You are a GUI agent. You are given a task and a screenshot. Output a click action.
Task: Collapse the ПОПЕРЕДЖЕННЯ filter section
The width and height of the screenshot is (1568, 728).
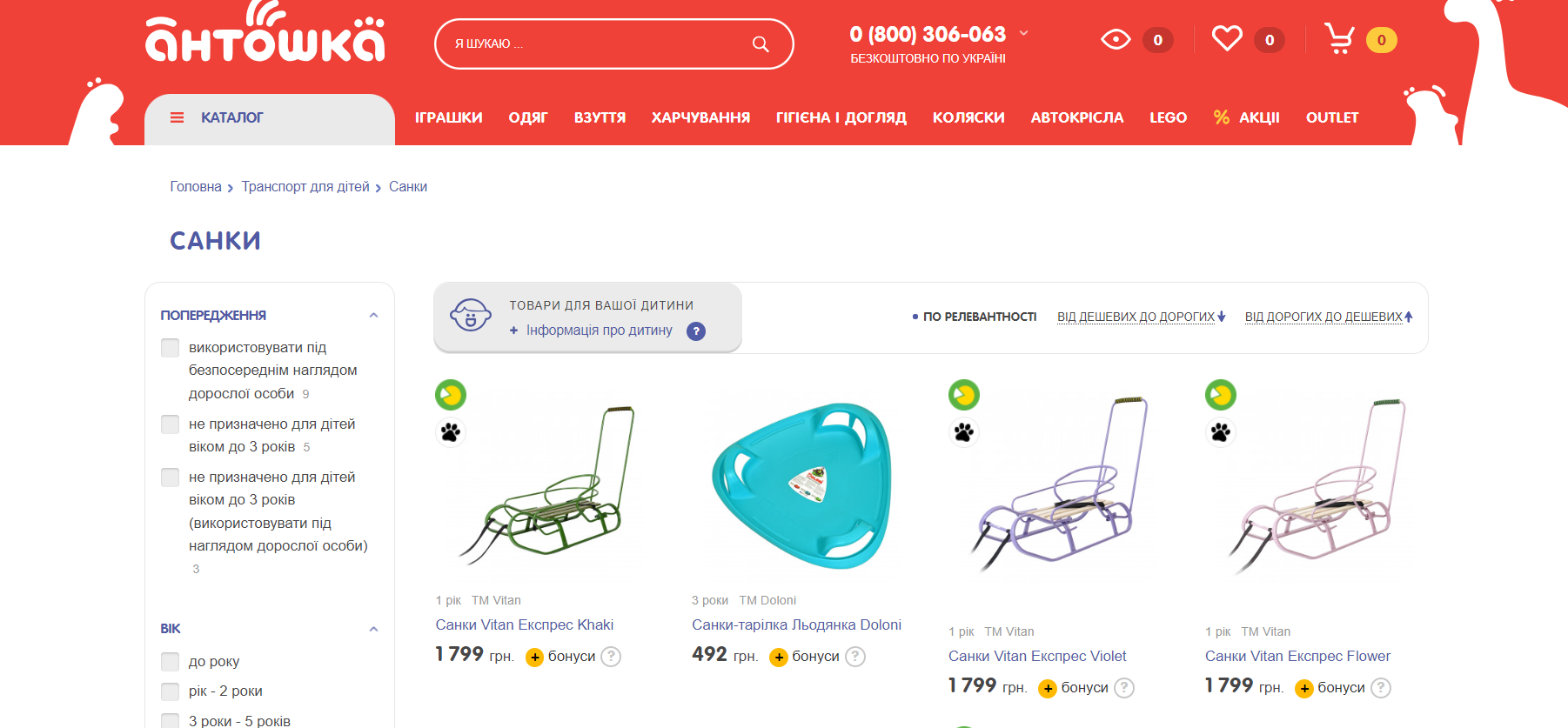(373, 316)
